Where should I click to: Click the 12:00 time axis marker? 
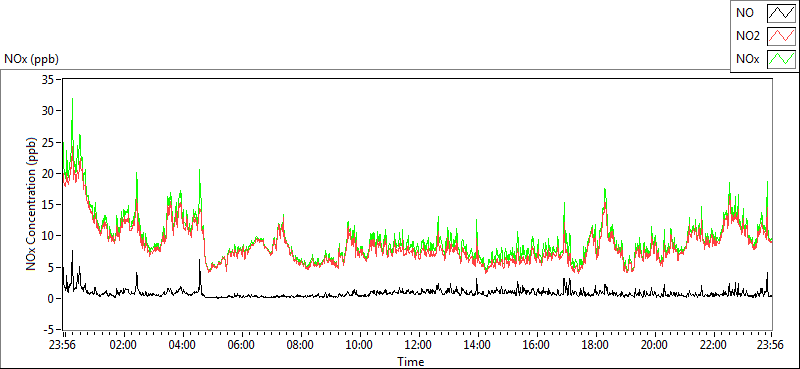click(x=417, y=344)
